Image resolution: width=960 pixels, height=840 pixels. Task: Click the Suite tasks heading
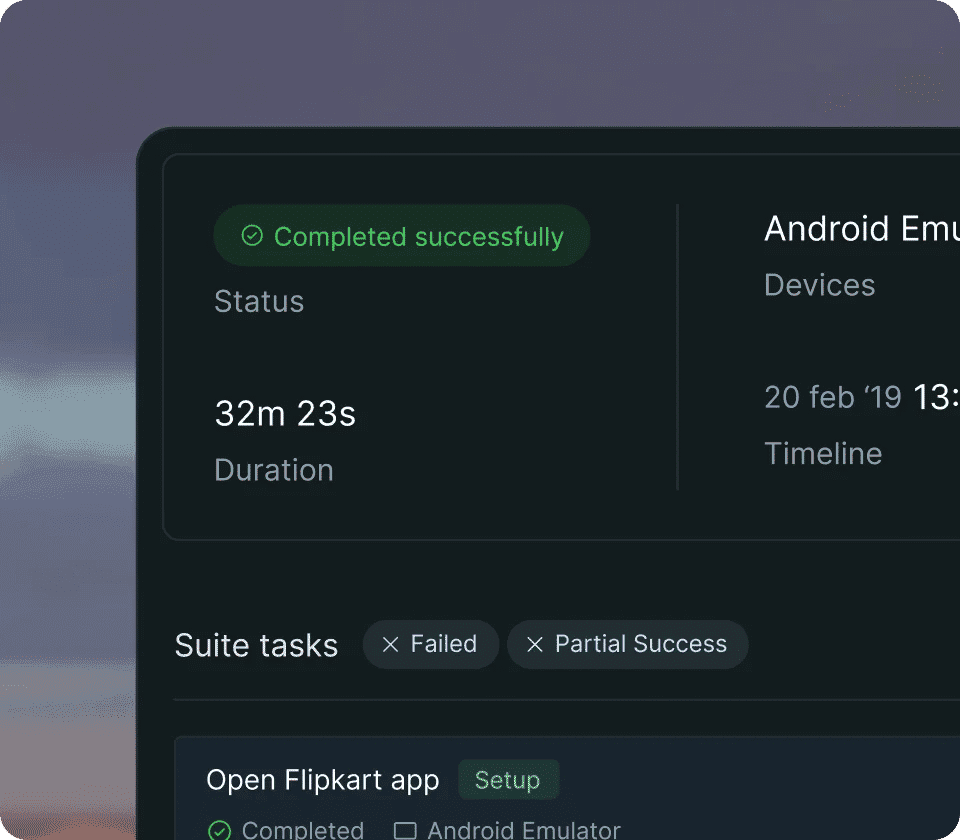(256, 645)
